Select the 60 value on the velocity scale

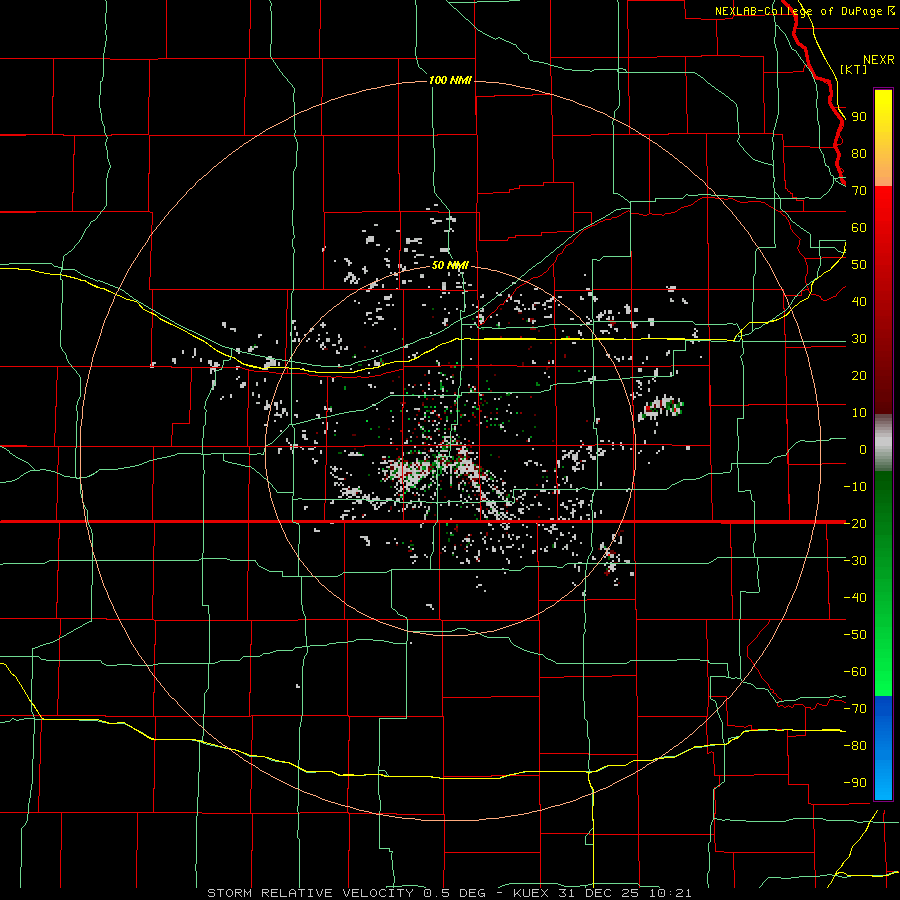click(859, 228)
